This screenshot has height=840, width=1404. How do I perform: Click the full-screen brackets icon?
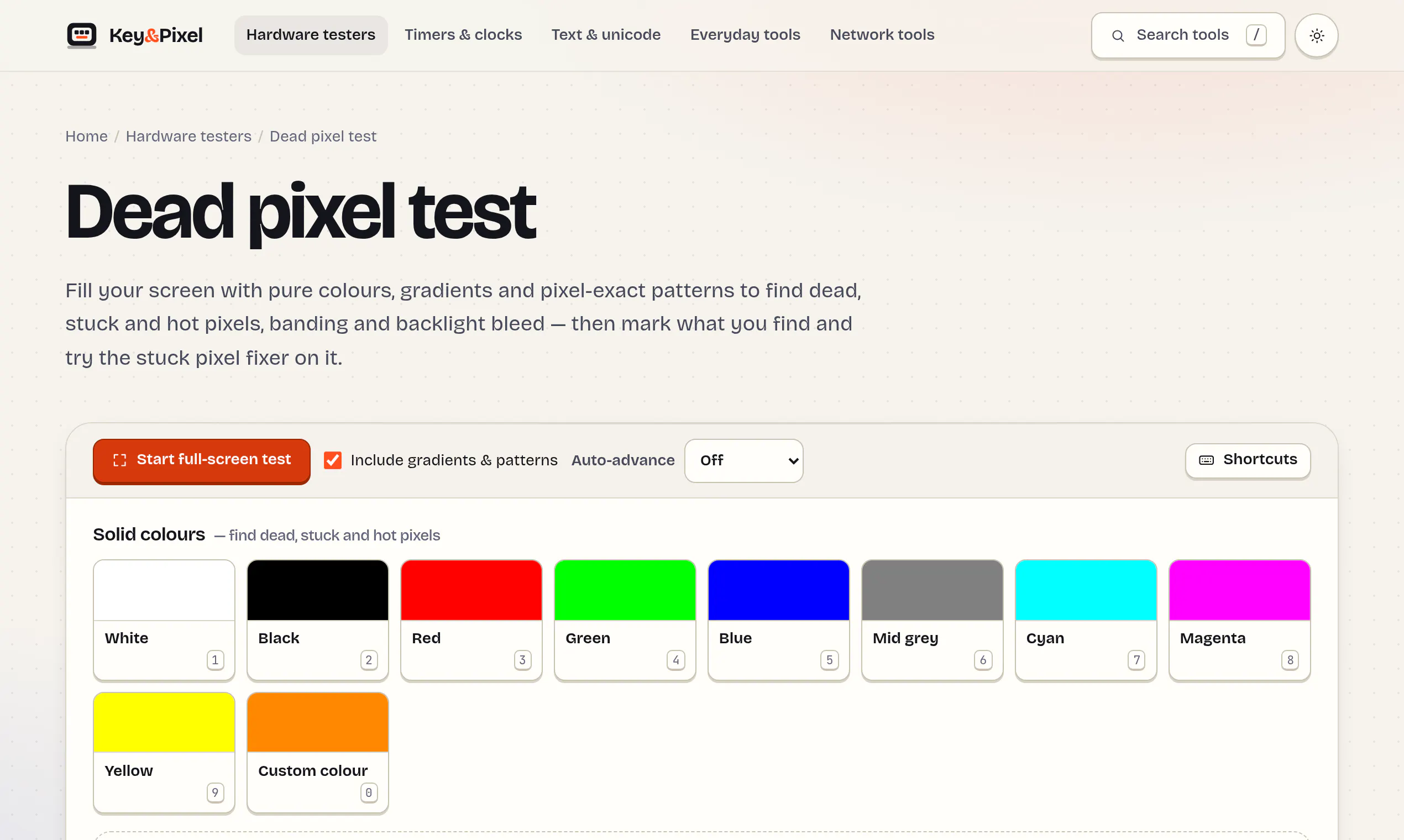[119, 460]
